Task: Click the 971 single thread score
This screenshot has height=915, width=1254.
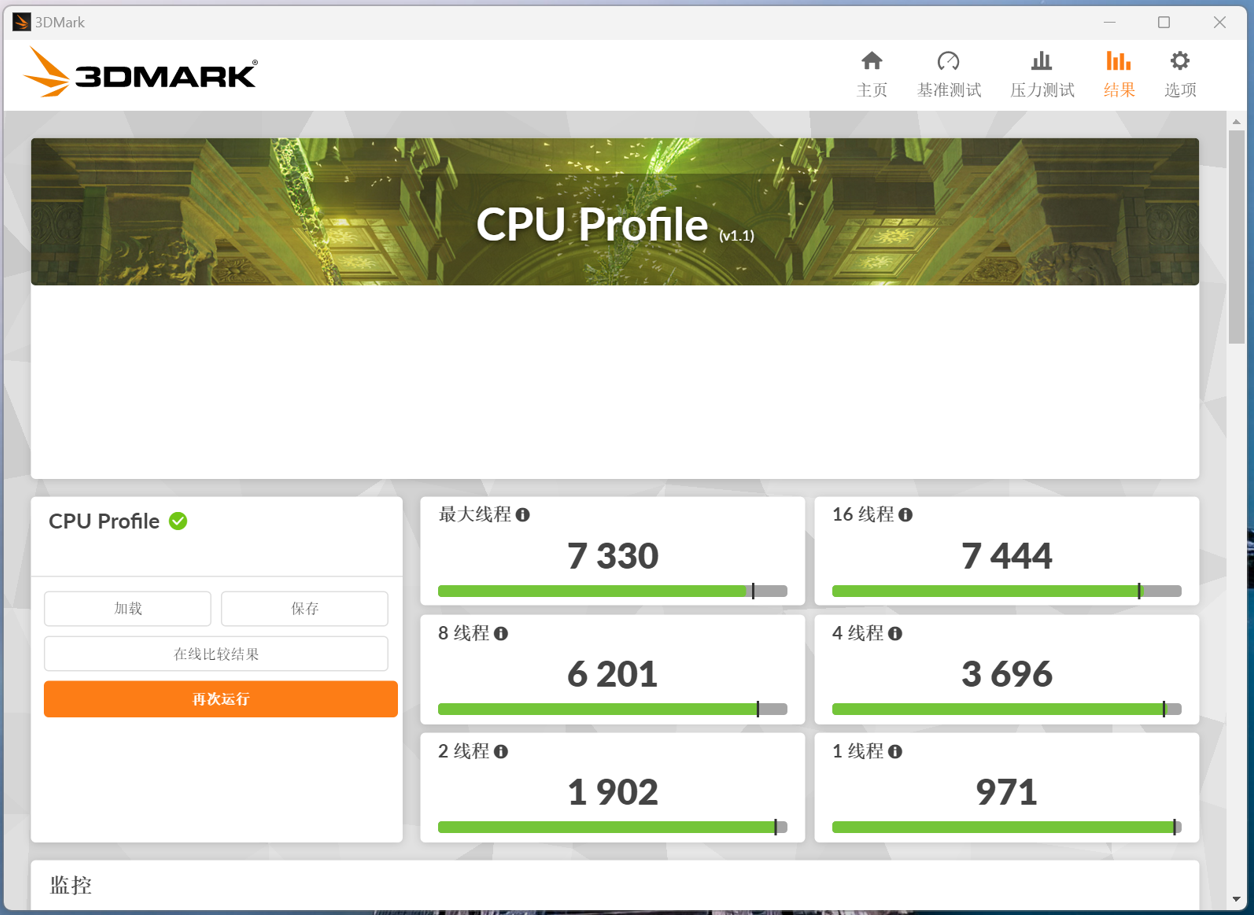Action: [x=1007, y=791]
